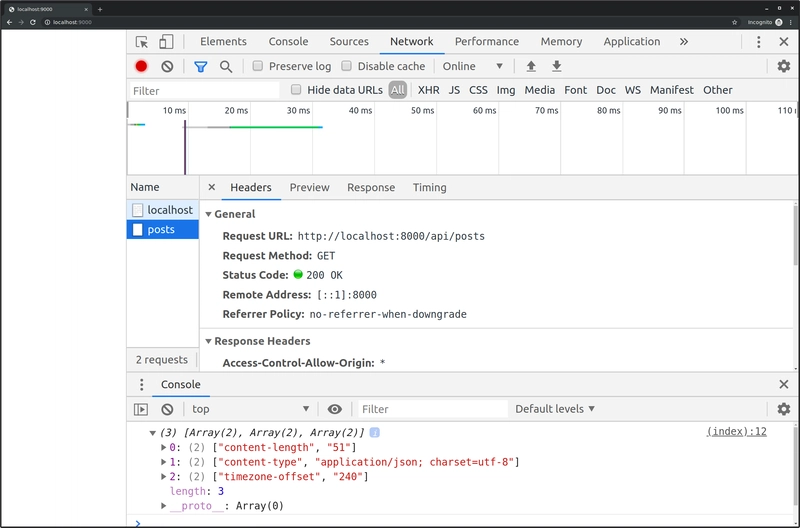
Task: Filter requests by Doc
Action: 606,90
